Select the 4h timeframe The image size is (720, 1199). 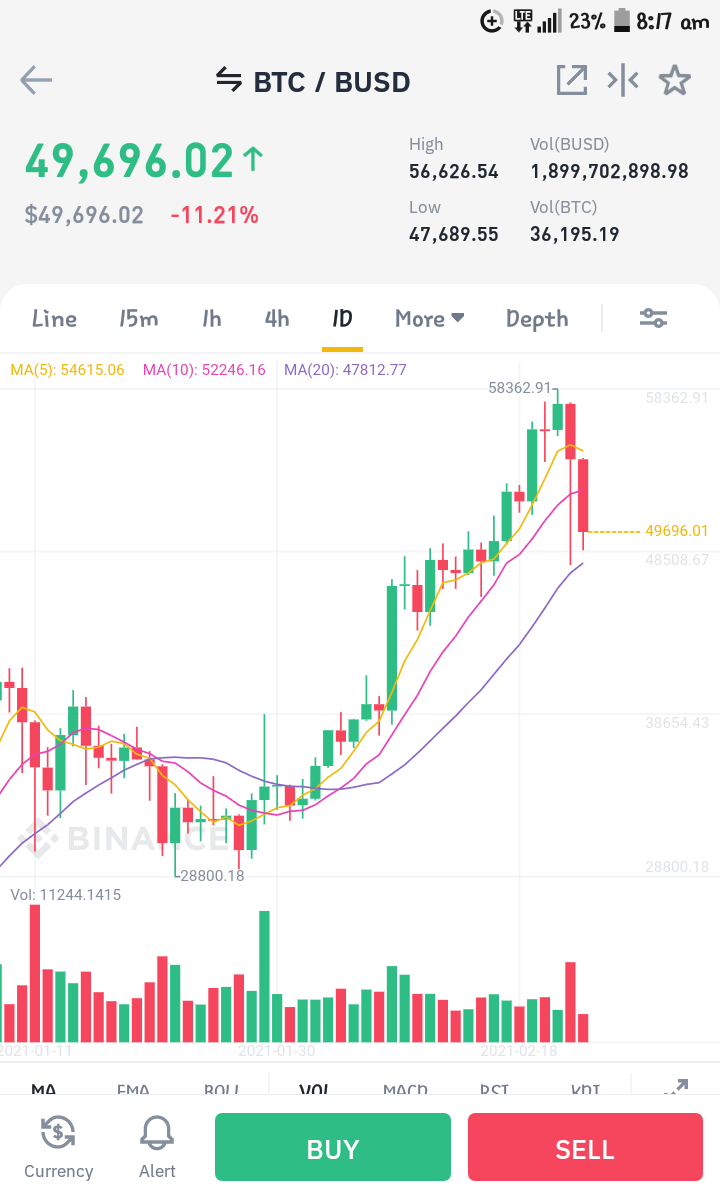click(277, 318)
